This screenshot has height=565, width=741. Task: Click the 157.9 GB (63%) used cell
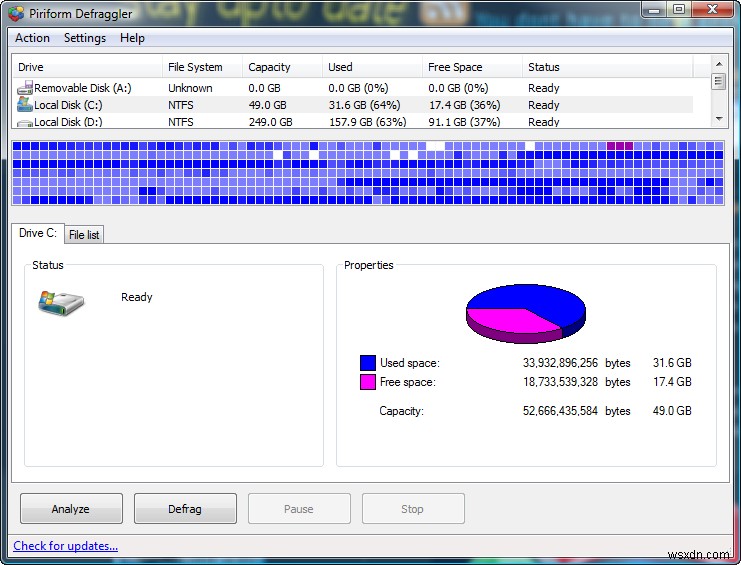(x=368, y=122)
